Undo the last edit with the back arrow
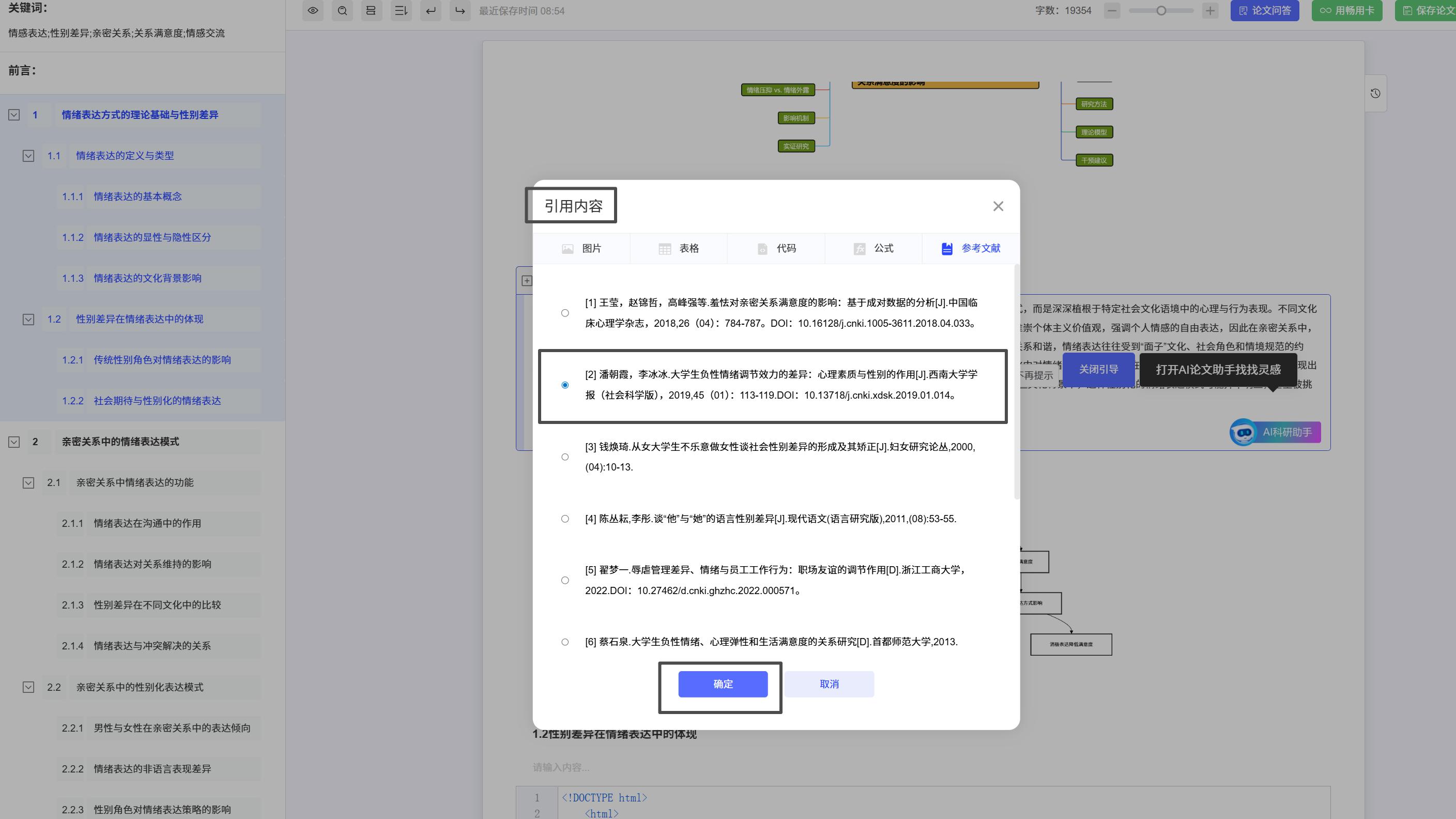This screenshot has height=819, width=1456. tap(431, 10)
